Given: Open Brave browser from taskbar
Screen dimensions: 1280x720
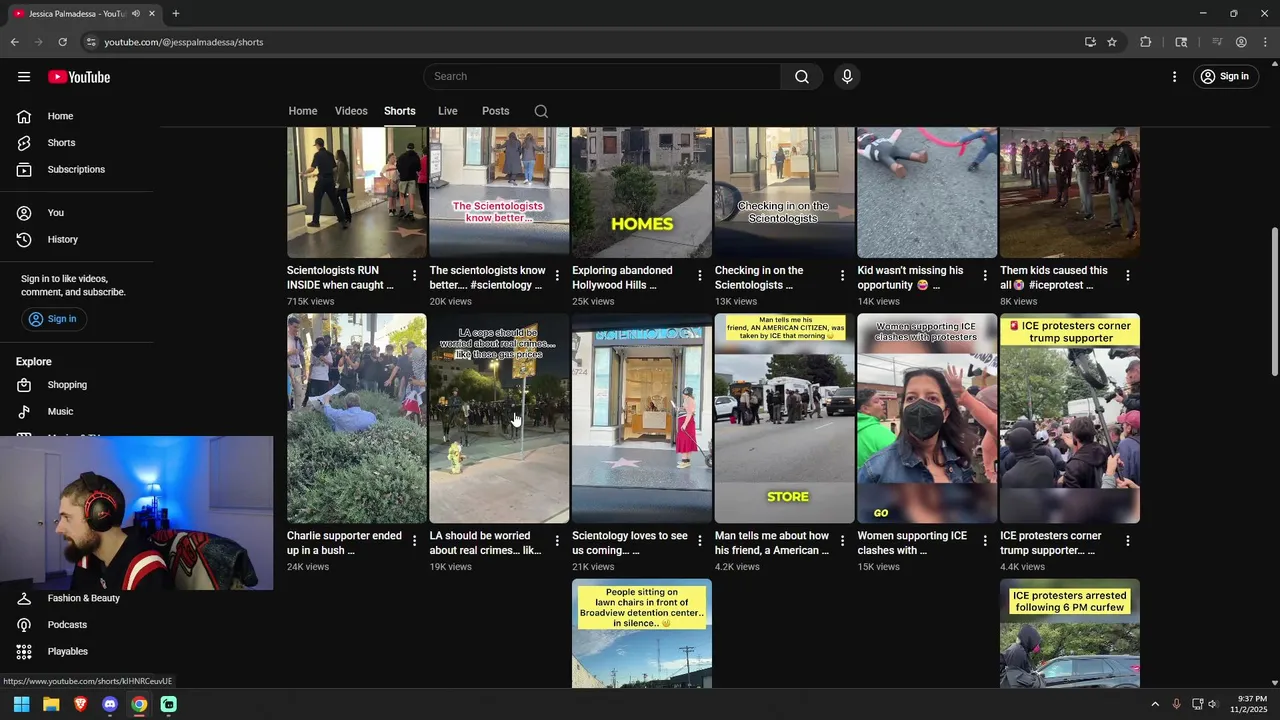Looking at the screenshot, I should pos(80,704).
